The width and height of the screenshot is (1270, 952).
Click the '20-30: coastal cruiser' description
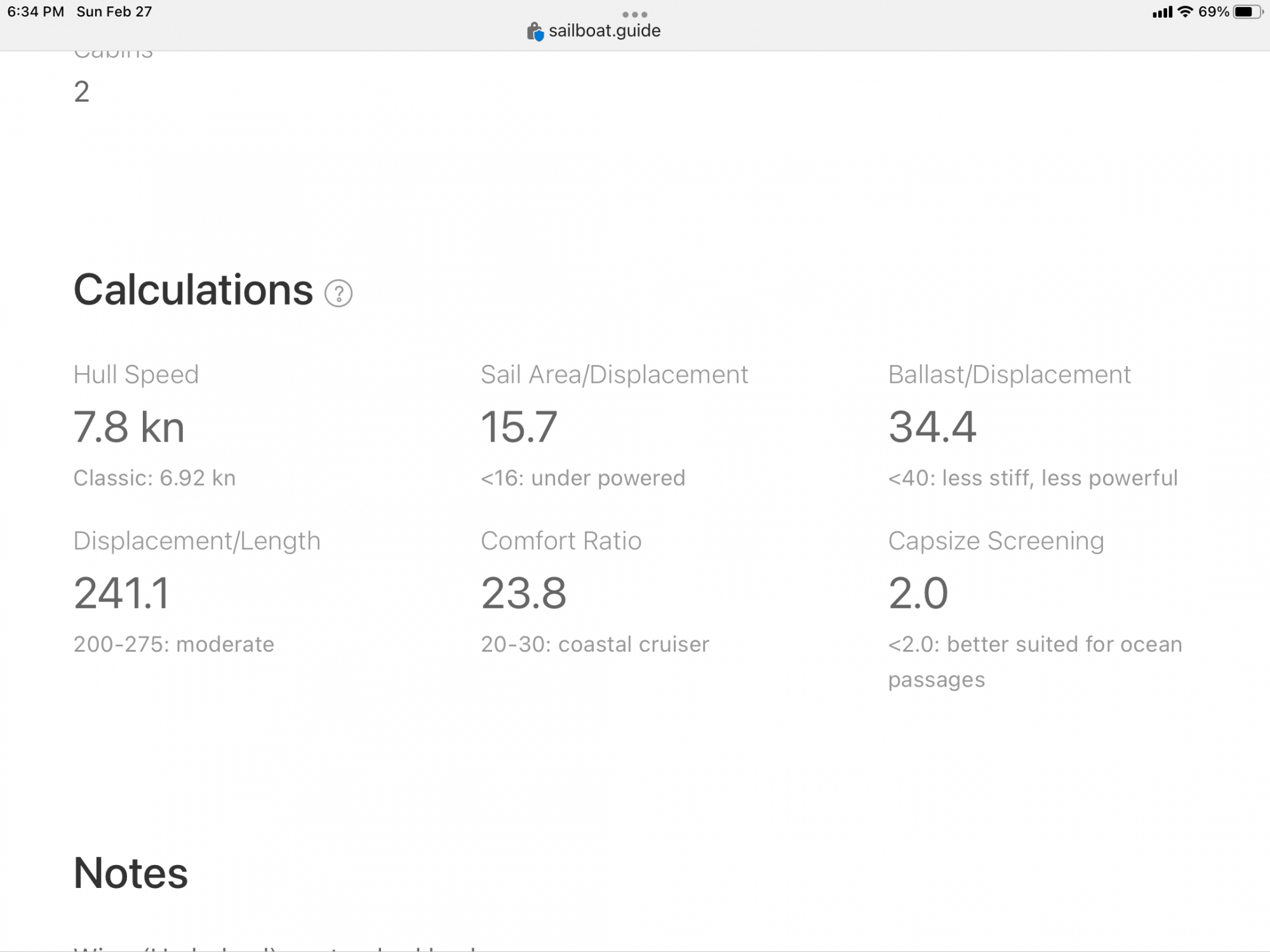(x=594, y=644)
